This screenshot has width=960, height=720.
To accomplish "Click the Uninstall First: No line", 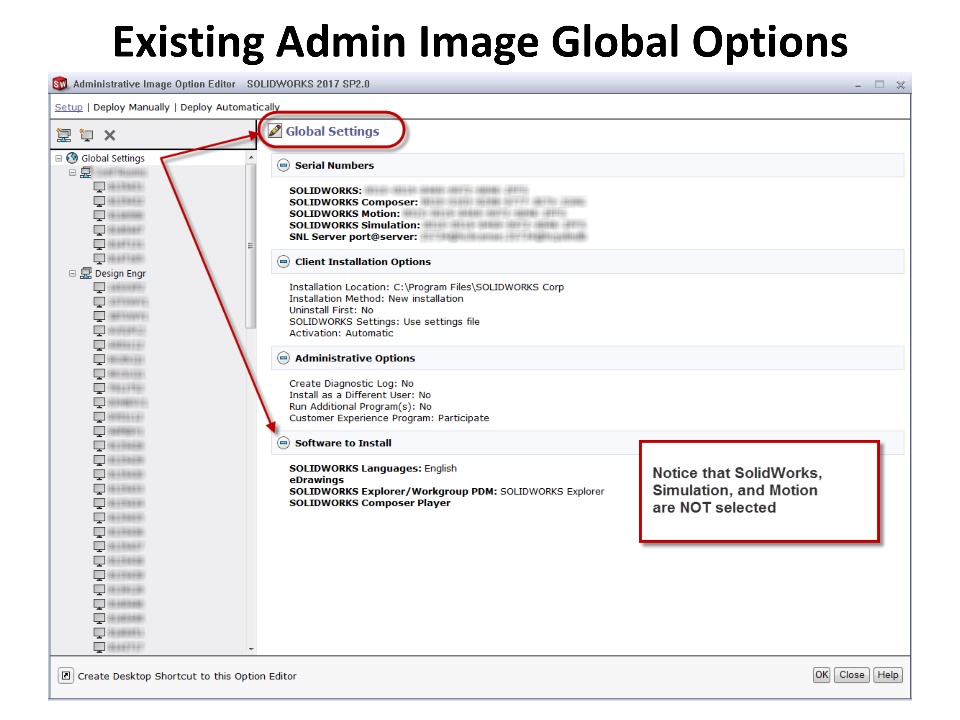I will tap(331, 310).
